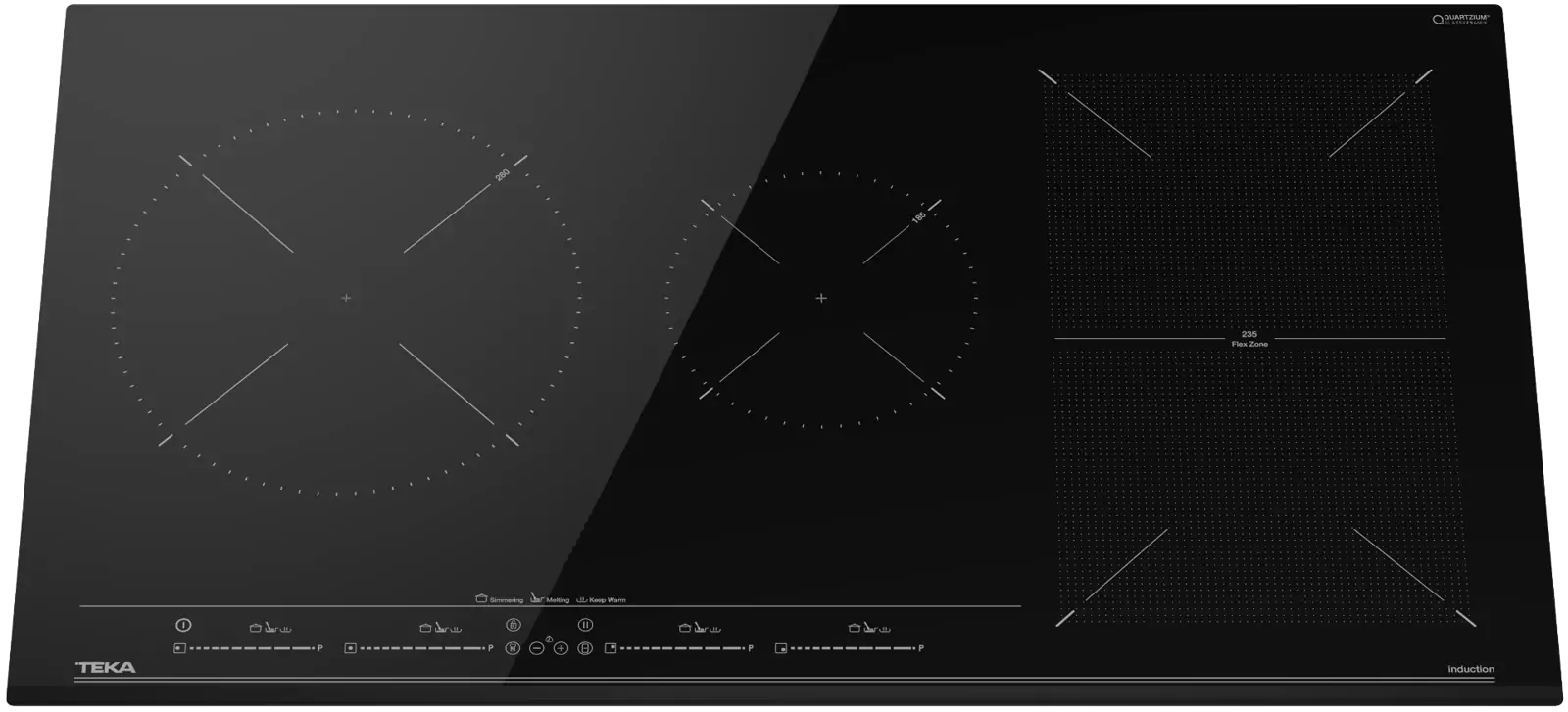
Task: Tap the keep warm icon above second slider
Action: 455,629
